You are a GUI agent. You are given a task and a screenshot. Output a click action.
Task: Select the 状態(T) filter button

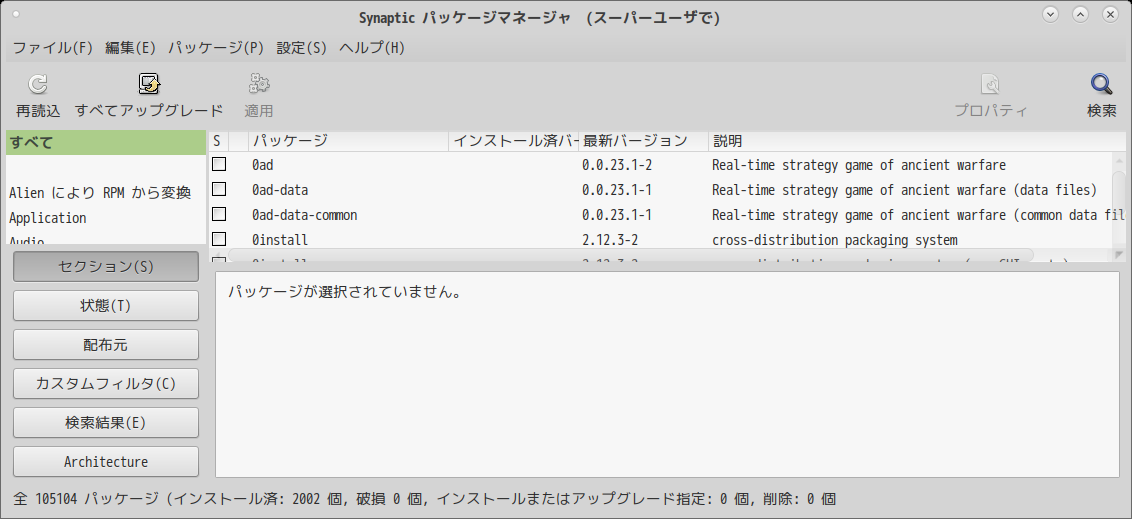click(x=105, y=305)
